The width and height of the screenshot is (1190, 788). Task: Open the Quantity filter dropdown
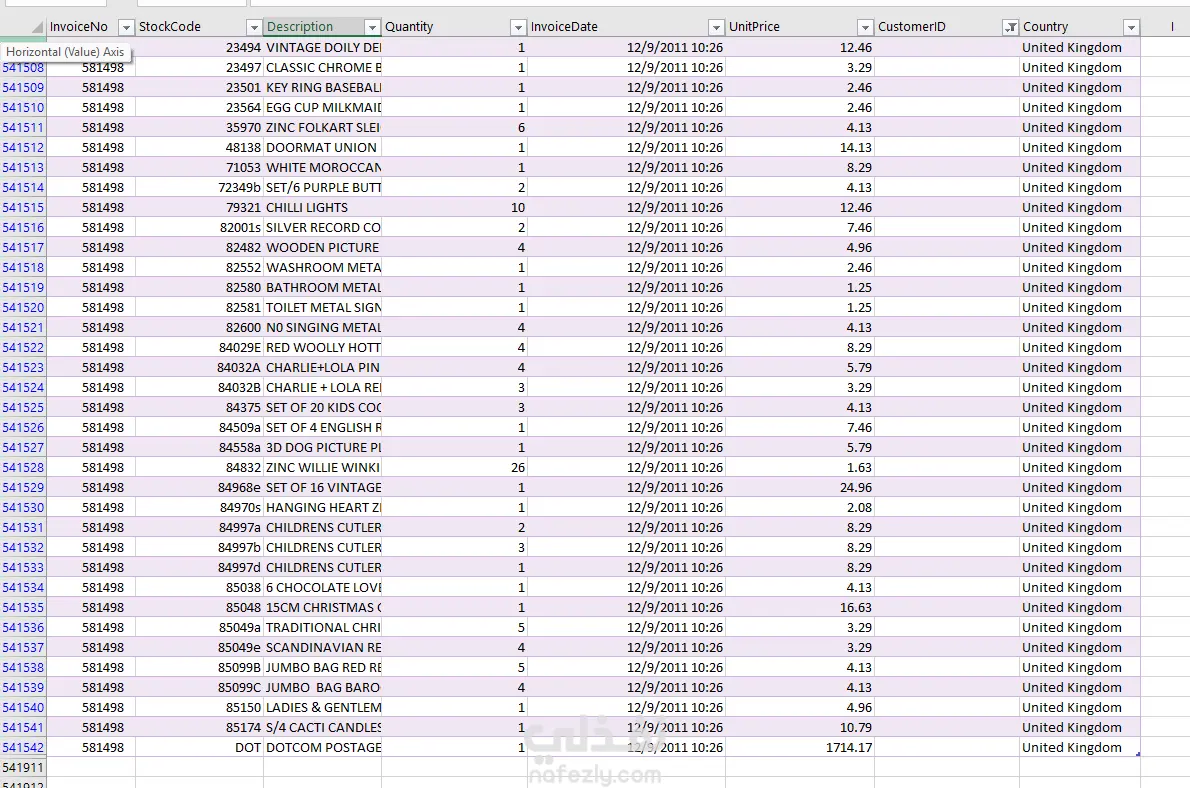click(518, 27)
